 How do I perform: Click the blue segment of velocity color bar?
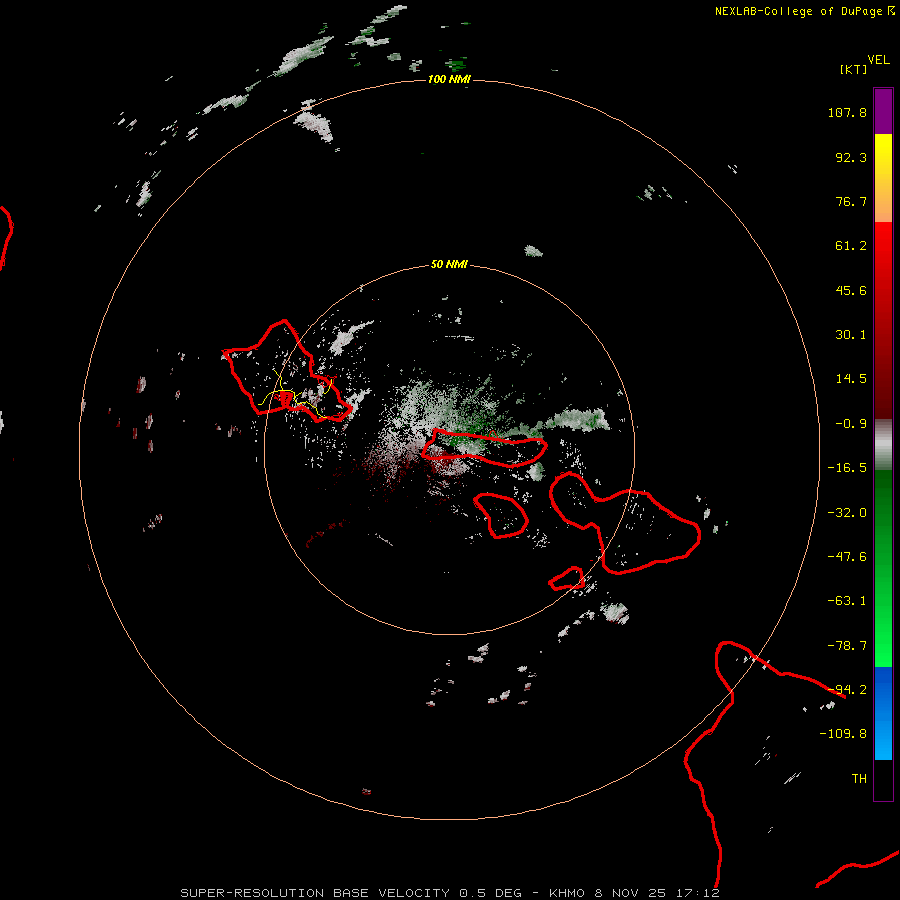tap(883, 713)
